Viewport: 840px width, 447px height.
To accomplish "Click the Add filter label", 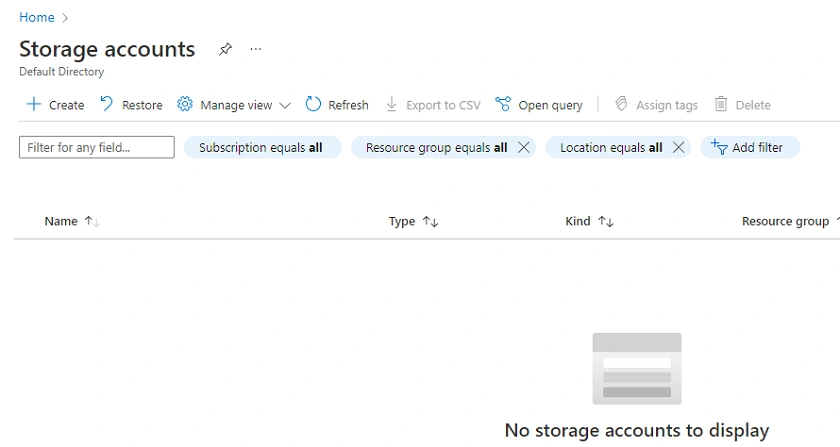I will pyautogui.click(x=757, y=147).
